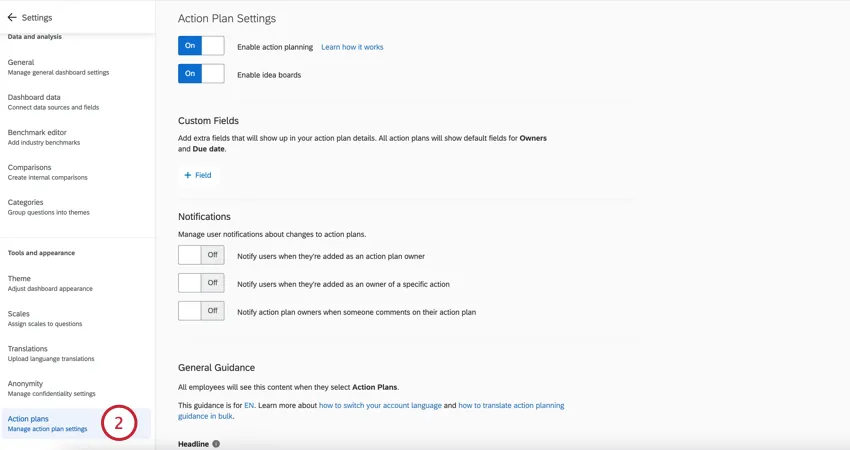Click how to switch your account language
The image size is (850, 450).
(x=380, y=405)
